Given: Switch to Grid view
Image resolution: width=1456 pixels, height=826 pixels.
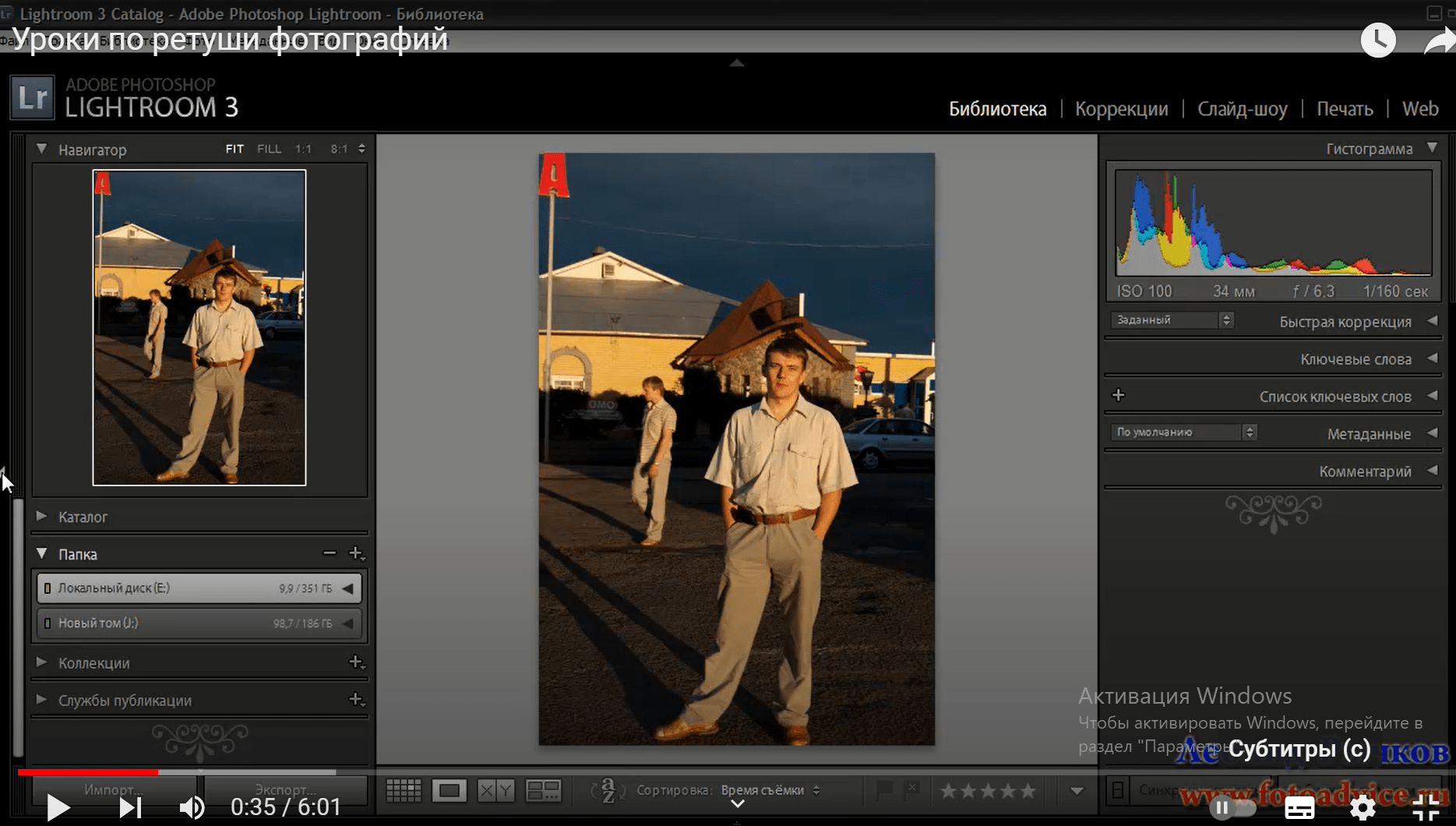Looking at the screenshot, I should [404, 791].
